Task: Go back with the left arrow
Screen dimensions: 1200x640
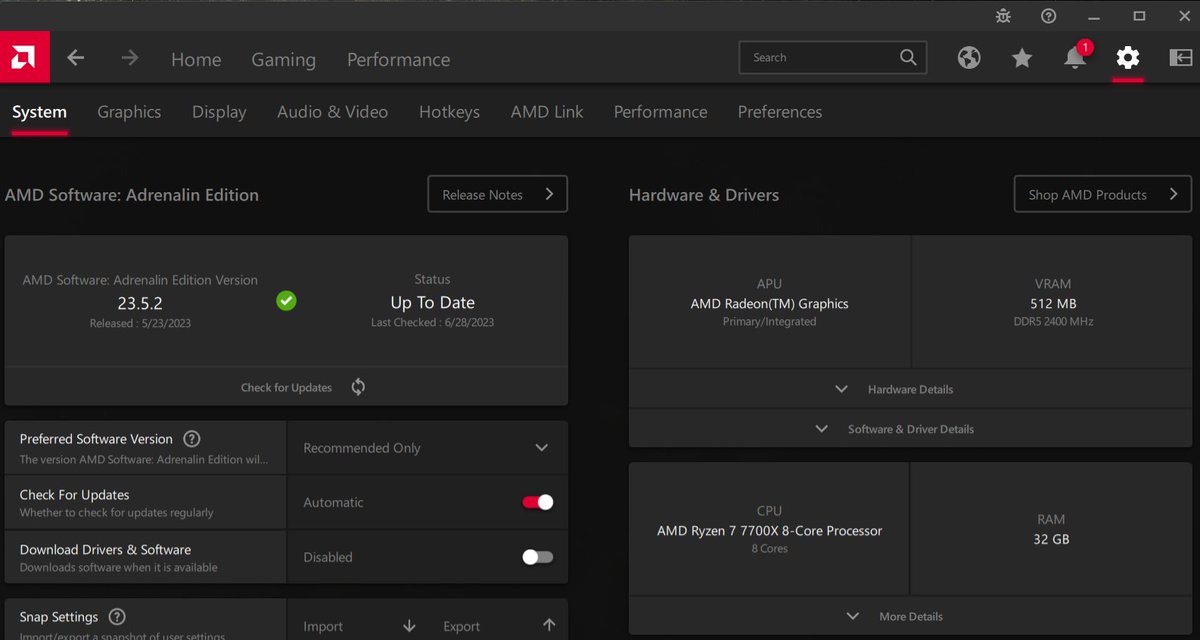Action: coord(76,58)
